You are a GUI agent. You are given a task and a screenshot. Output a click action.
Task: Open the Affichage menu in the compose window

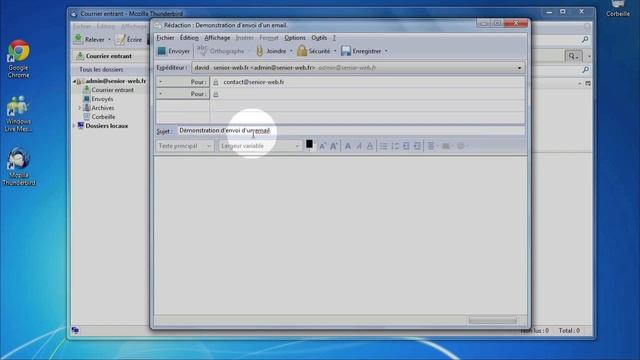click(217, 38)
